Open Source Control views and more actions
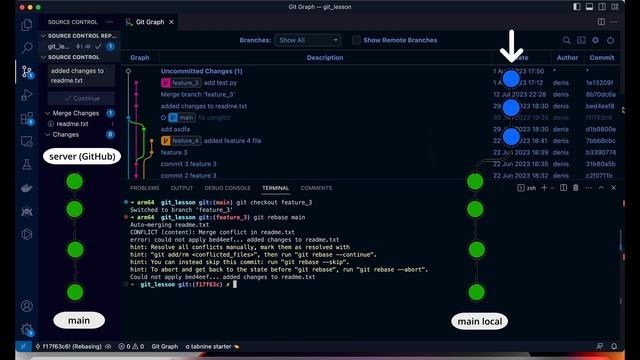Viewport: 640px width, 360px height. tap(110, 22)
